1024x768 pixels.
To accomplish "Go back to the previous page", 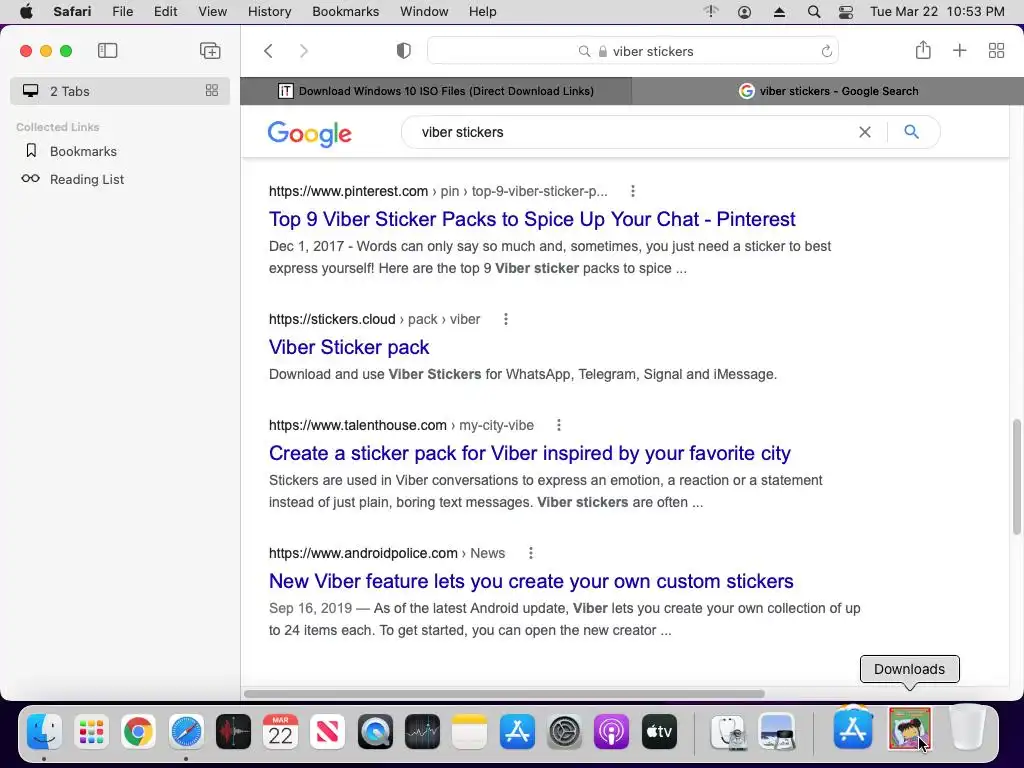I will 268,51.
